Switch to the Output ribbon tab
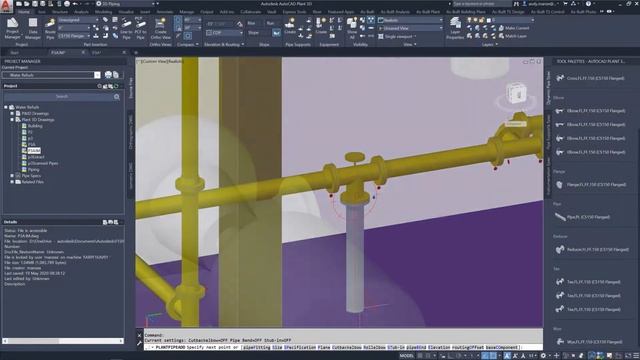 [207, 12]
